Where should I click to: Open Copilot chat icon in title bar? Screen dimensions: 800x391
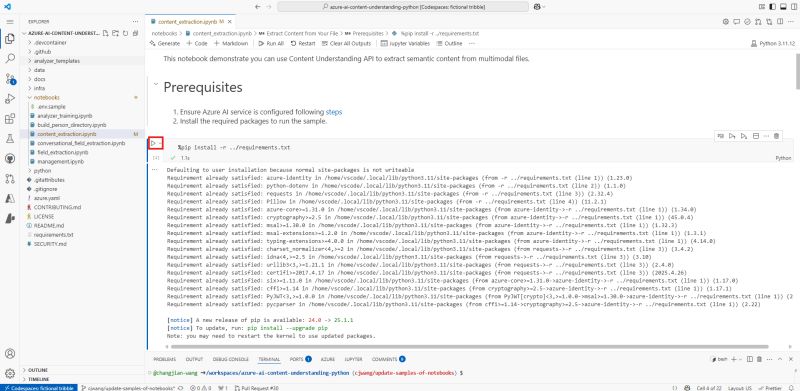pos(537,7)
